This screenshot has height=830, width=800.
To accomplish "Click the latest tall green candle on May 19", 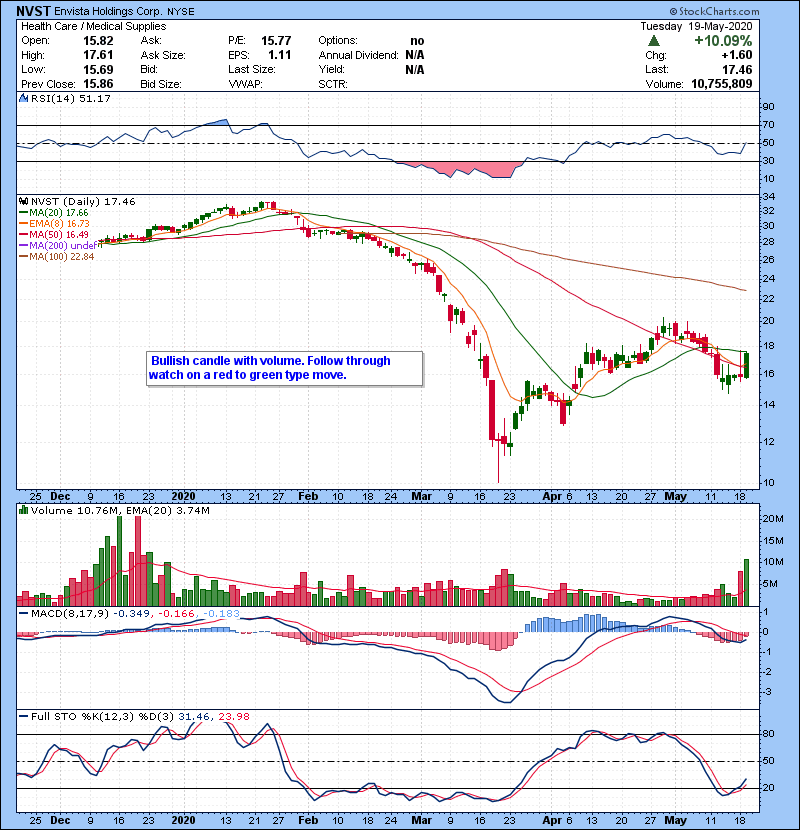I will point(747,365).
